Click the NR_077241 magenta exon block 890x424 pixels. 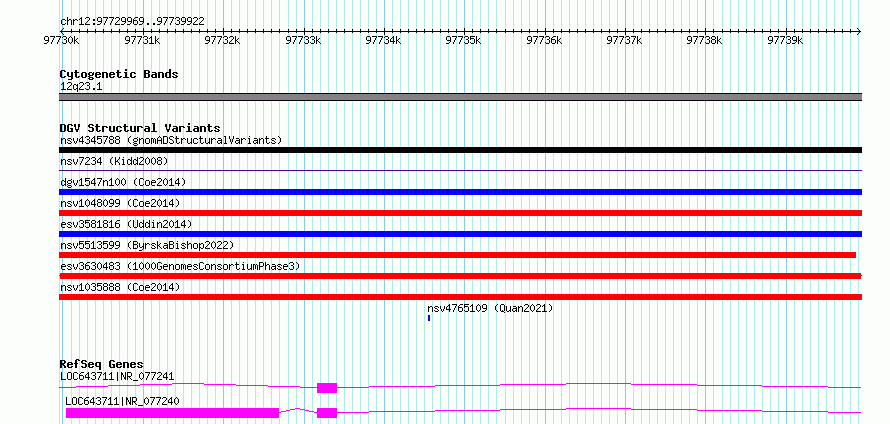(327, 388)
